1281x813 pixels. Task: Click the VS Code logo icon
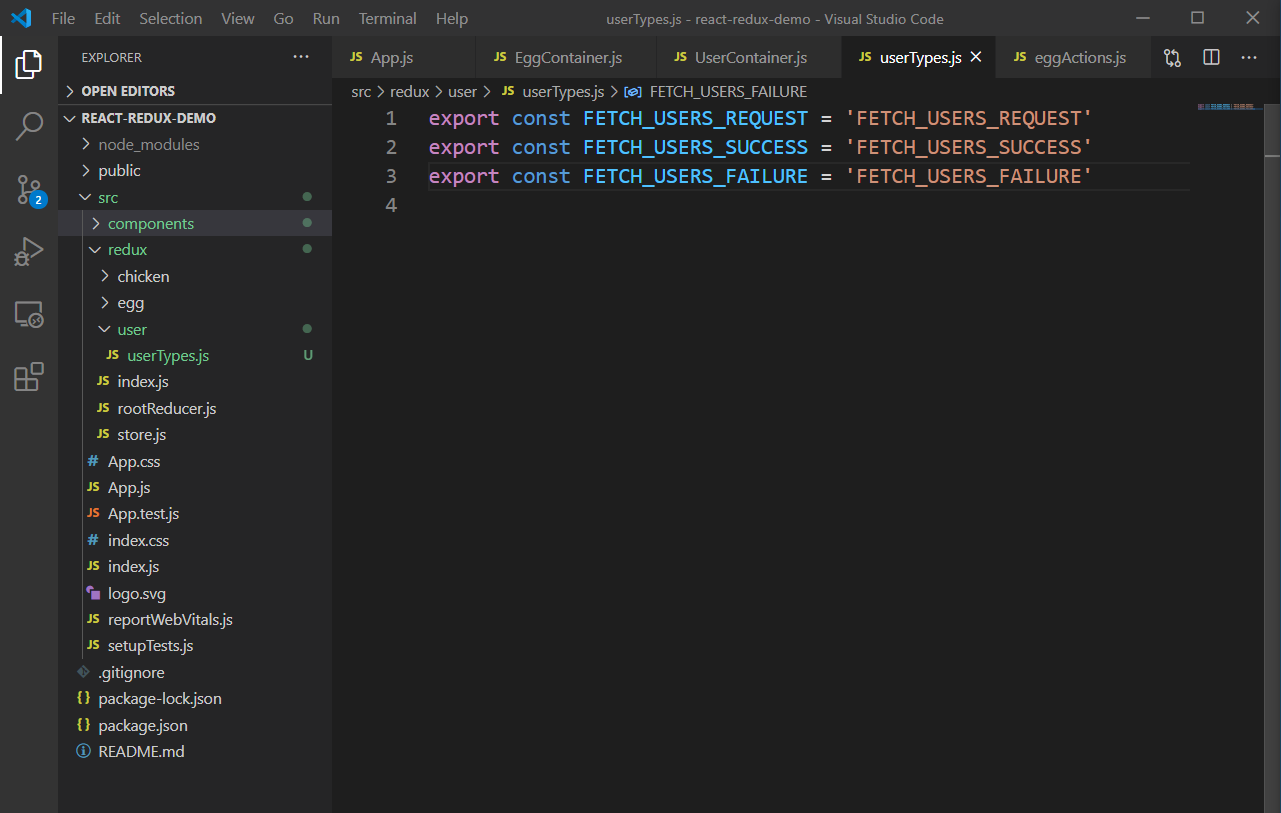pyautogui.click(x=21, y=18)
